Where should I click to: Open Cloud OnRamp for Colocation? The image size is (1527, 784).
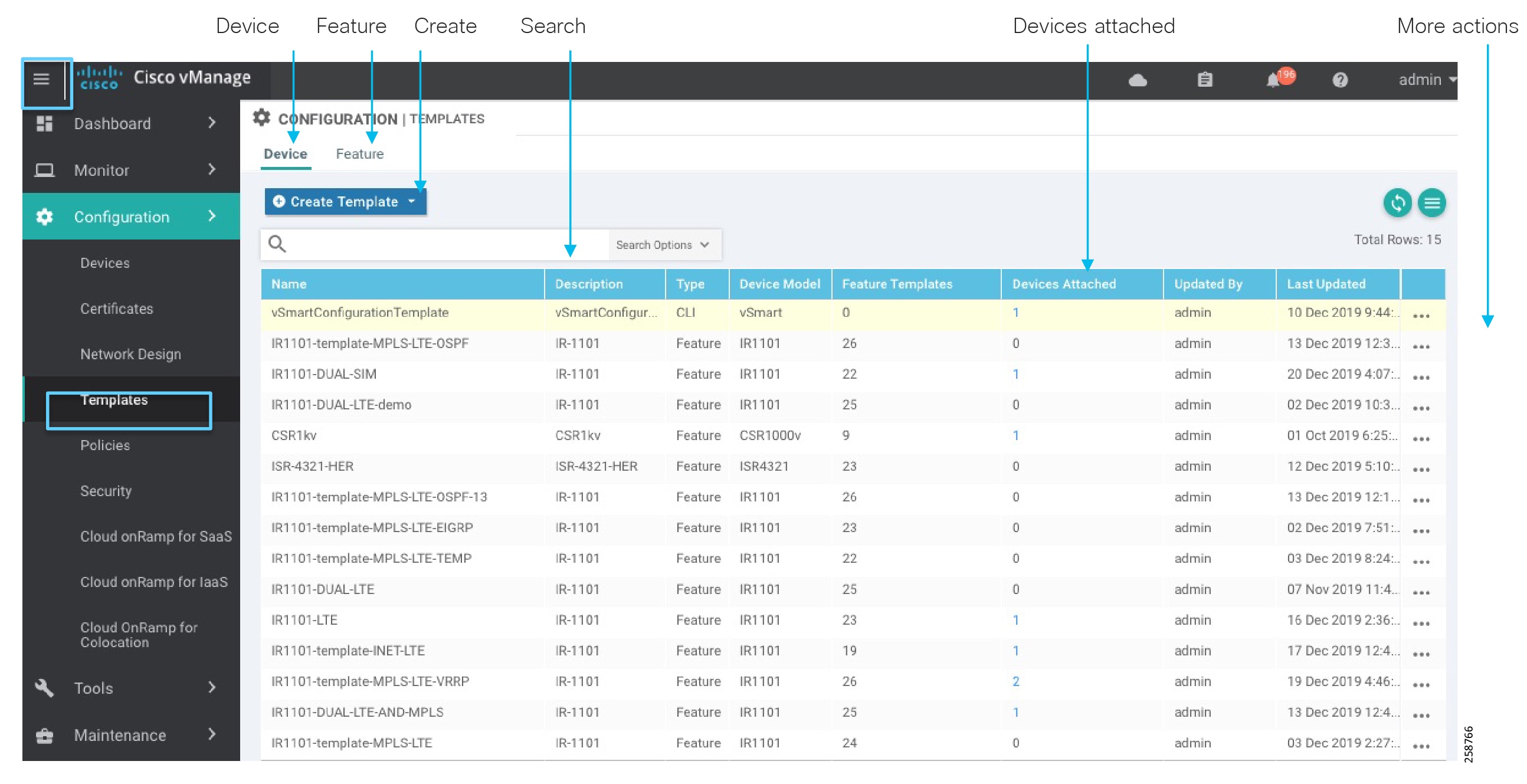[139, 635]
